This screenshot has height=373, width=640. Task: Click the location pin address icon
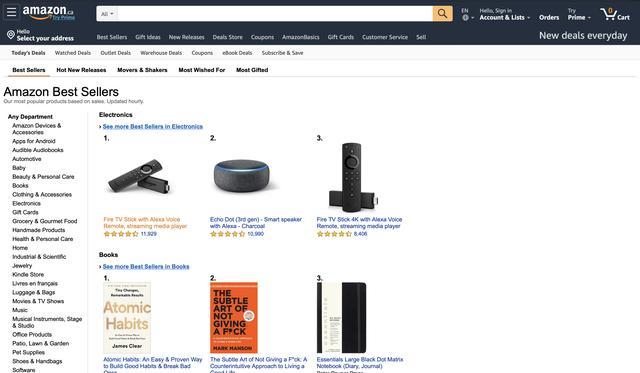(x=11, y=35)
